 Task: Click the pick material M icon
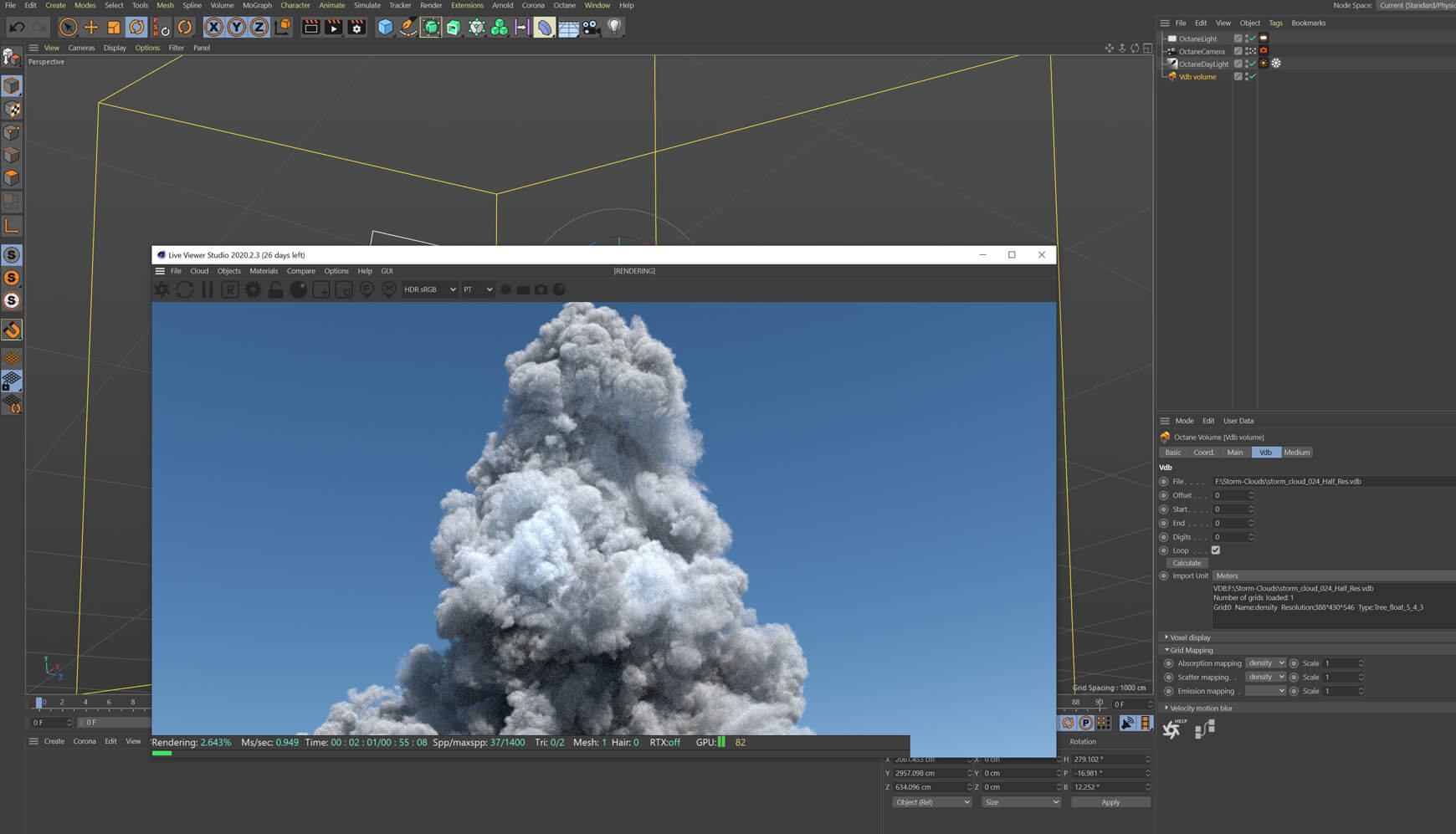click(389, 289)
